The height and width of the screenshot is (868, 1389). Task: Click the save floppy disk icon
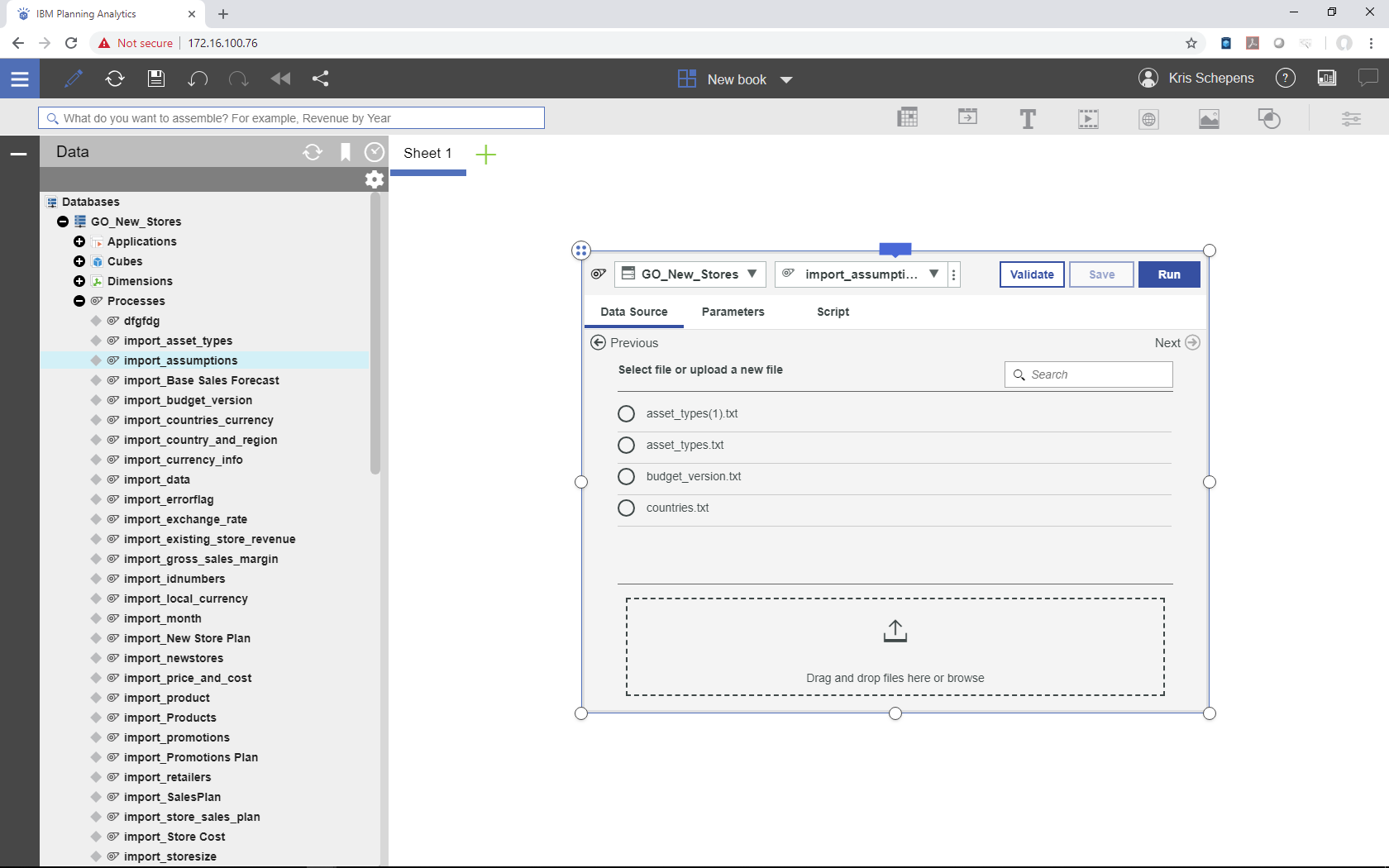[156, 79]
